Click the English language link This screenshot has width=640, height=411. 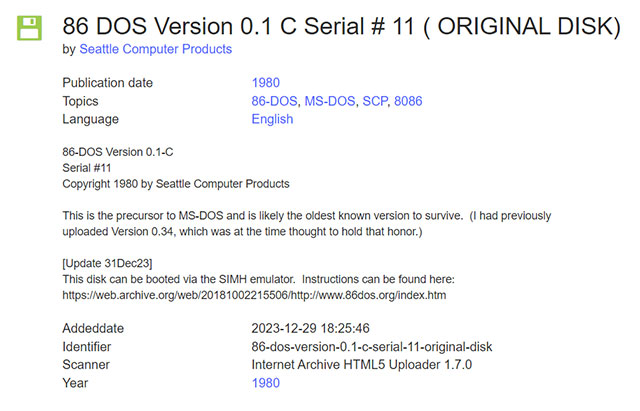(272, 119)
